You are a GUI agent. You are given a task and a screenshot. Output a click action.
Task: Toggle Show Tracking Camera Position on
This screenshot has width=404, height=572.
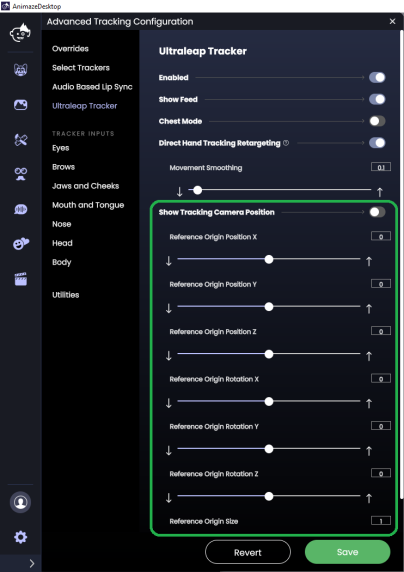tap(377, 212)
